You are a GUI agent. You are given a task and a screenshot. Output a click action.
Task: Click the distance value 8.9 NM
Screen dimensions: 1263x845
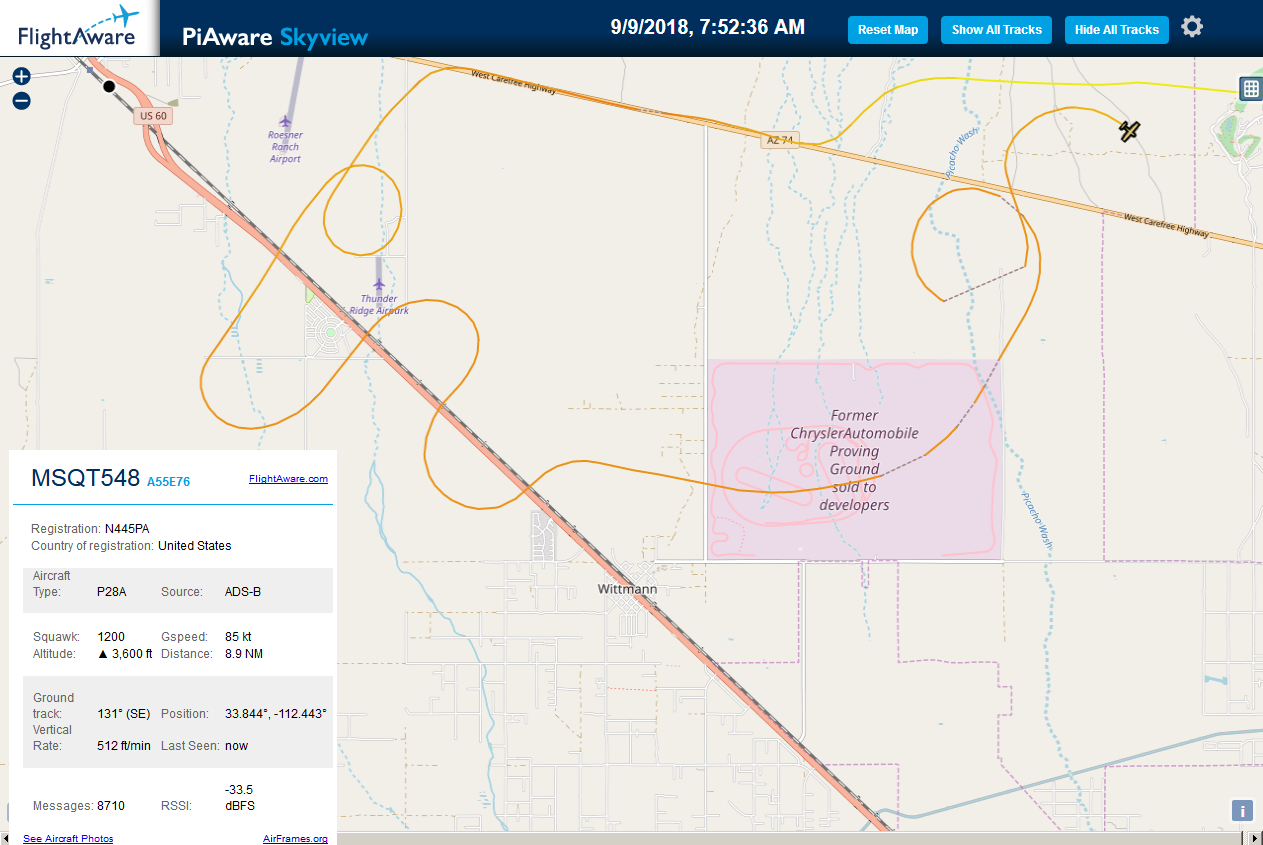pos(246,654)
